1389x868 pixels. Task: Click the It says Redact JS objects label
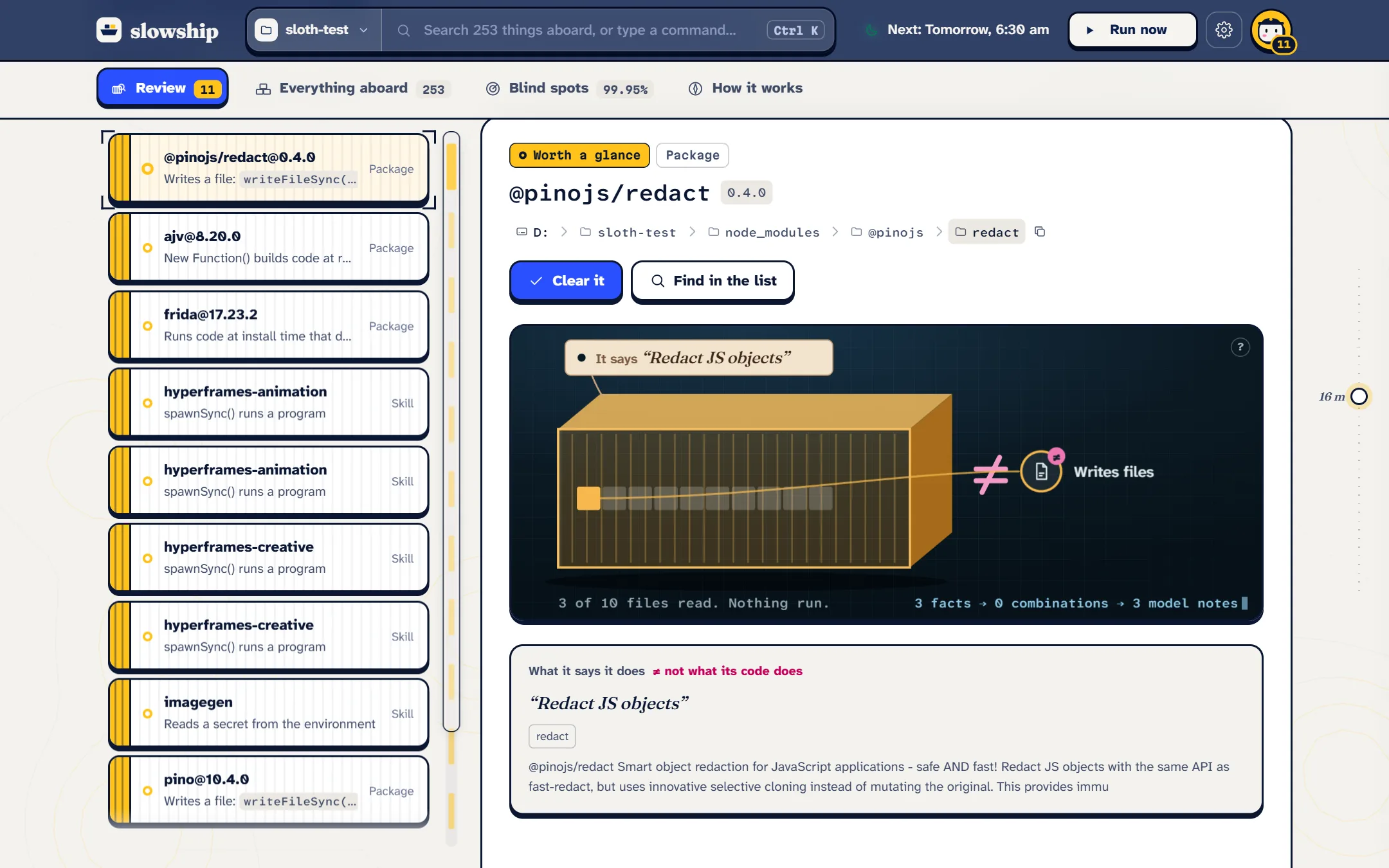coord(699,357)
